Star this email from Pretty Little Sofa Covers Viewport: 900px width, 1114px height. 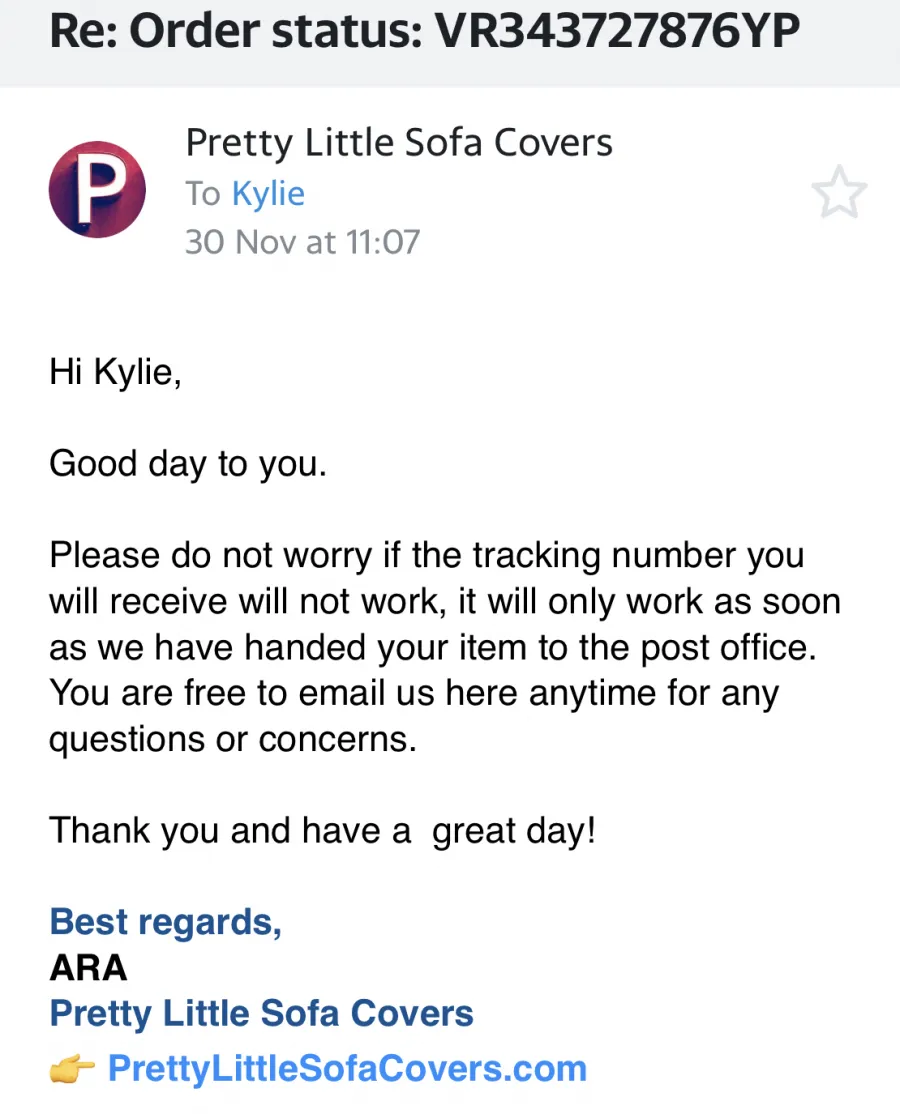(x=839, y=192)
